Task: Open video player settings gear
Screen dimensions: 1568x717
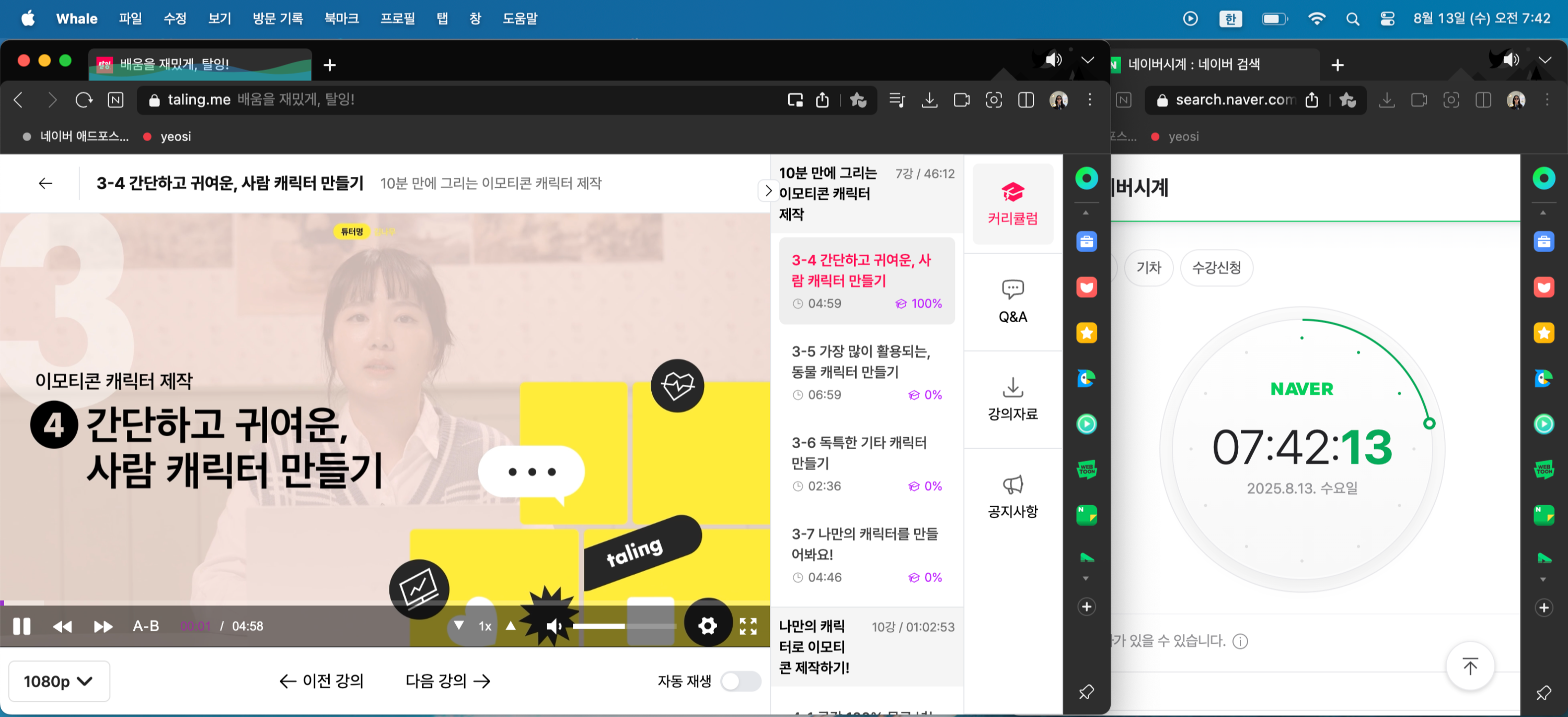Action: [x=707, y=625]
